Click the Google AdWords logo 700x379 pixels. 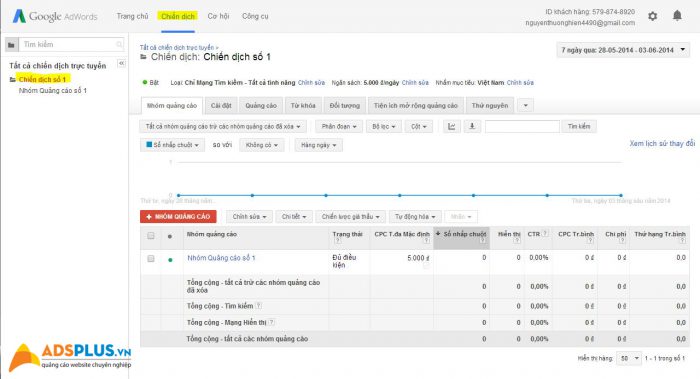point(55,16)
